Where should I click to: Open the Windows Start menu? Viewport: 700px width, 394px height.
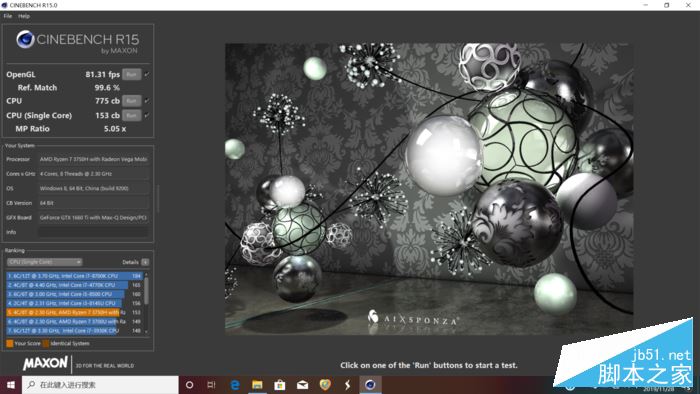pos(11,385)
